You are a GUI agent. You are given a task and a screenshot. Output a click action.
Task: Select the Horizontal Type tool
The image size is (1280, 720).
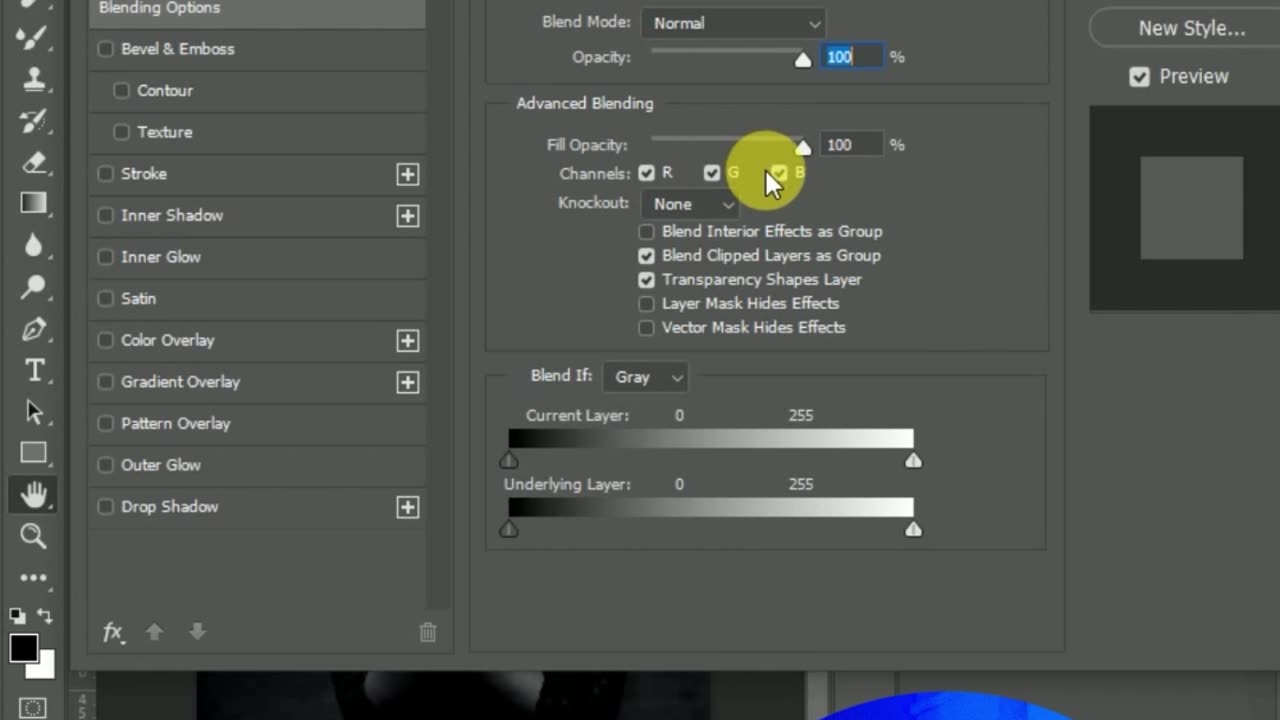click(34, 370)
